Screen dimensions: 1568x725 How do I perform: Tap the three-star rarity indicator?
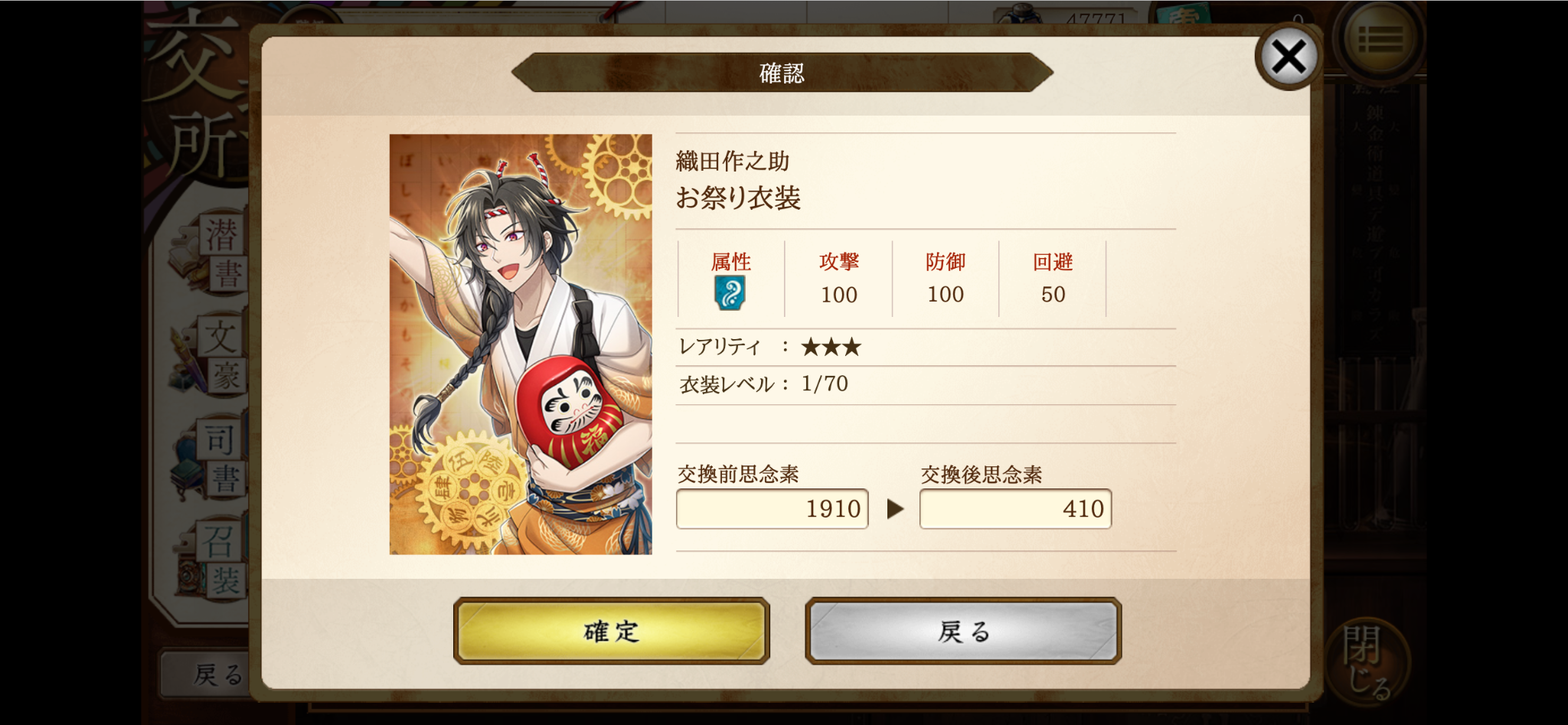(831, 348)
